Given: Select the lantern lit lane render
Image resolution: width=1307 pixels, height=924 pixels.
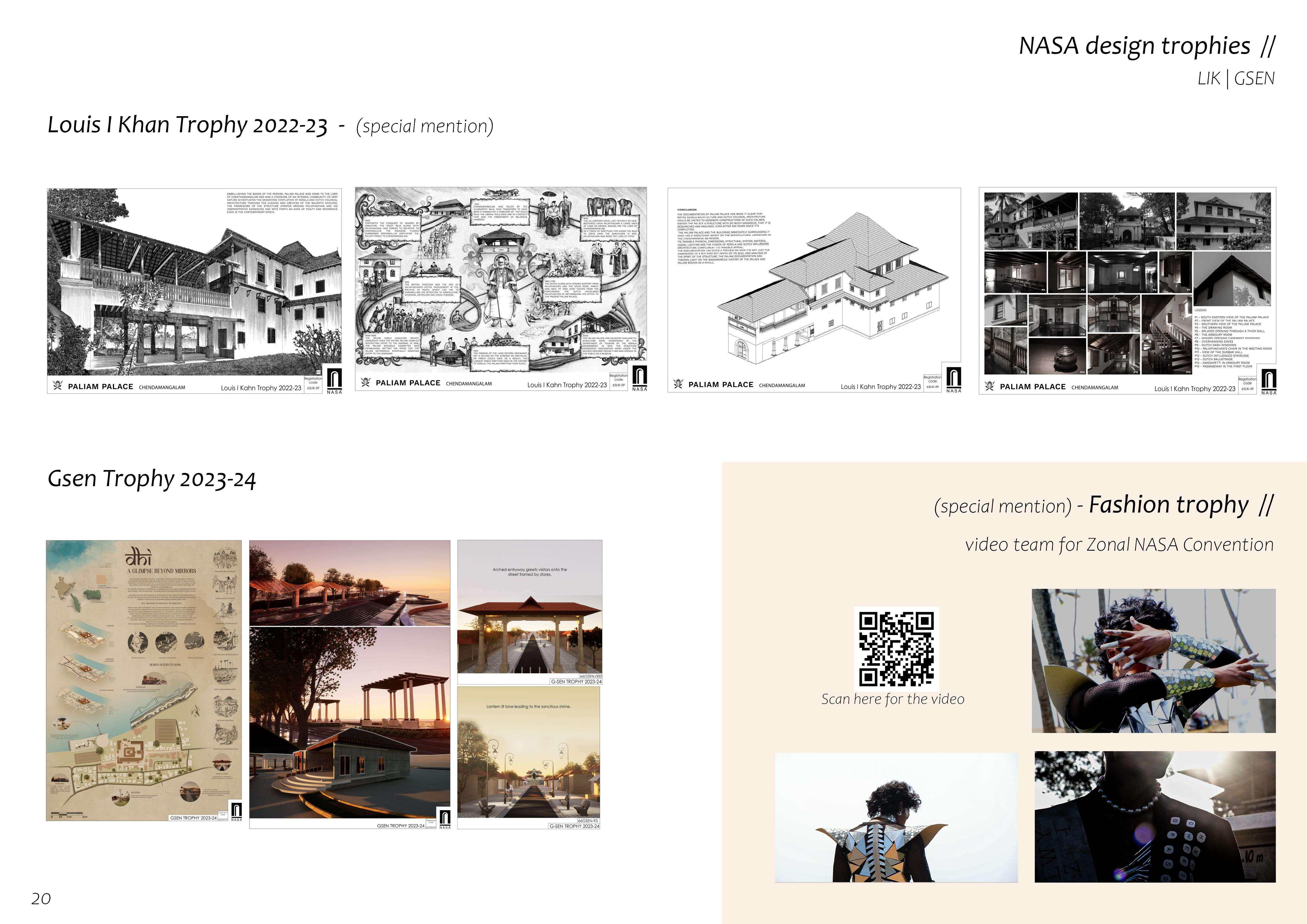Looking at the screenshot, I should (x=528, y=757).
